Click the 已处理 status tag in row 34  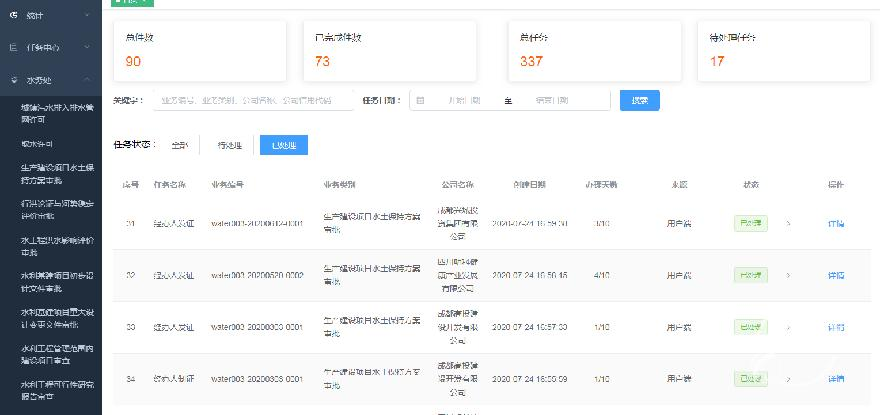click(x=749, y=379)
